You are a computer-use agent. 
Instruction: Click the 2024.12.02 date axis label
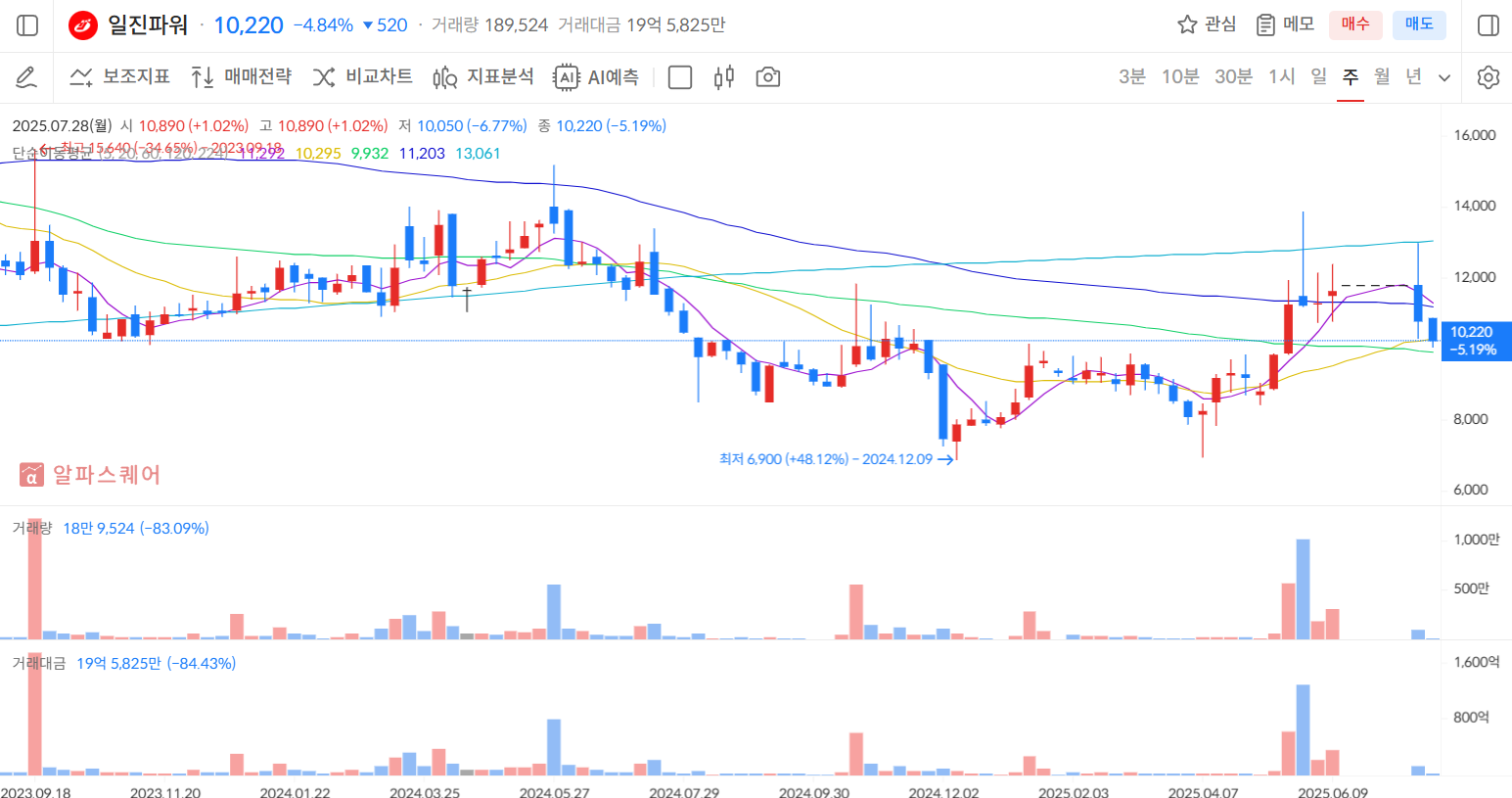tap(943, 791)
